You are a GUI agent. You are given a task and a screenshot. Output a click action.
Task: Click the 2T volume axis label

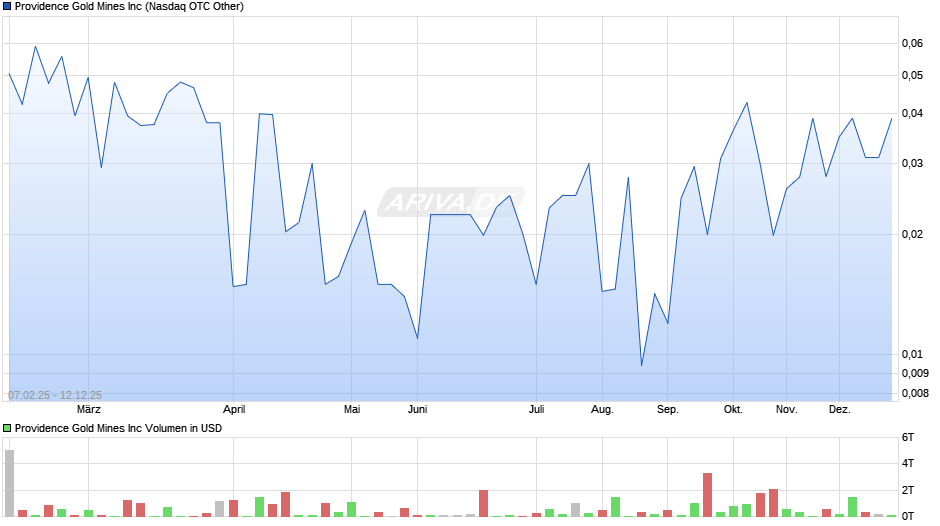point(908,490)
